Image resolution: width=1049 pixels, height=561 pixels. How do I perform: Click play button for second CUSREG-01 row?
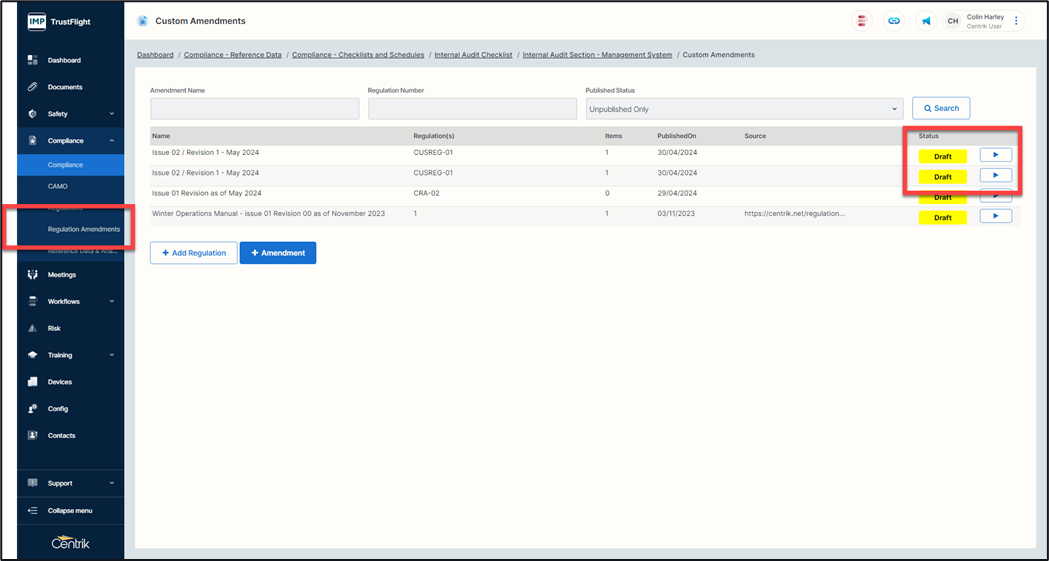995,175
